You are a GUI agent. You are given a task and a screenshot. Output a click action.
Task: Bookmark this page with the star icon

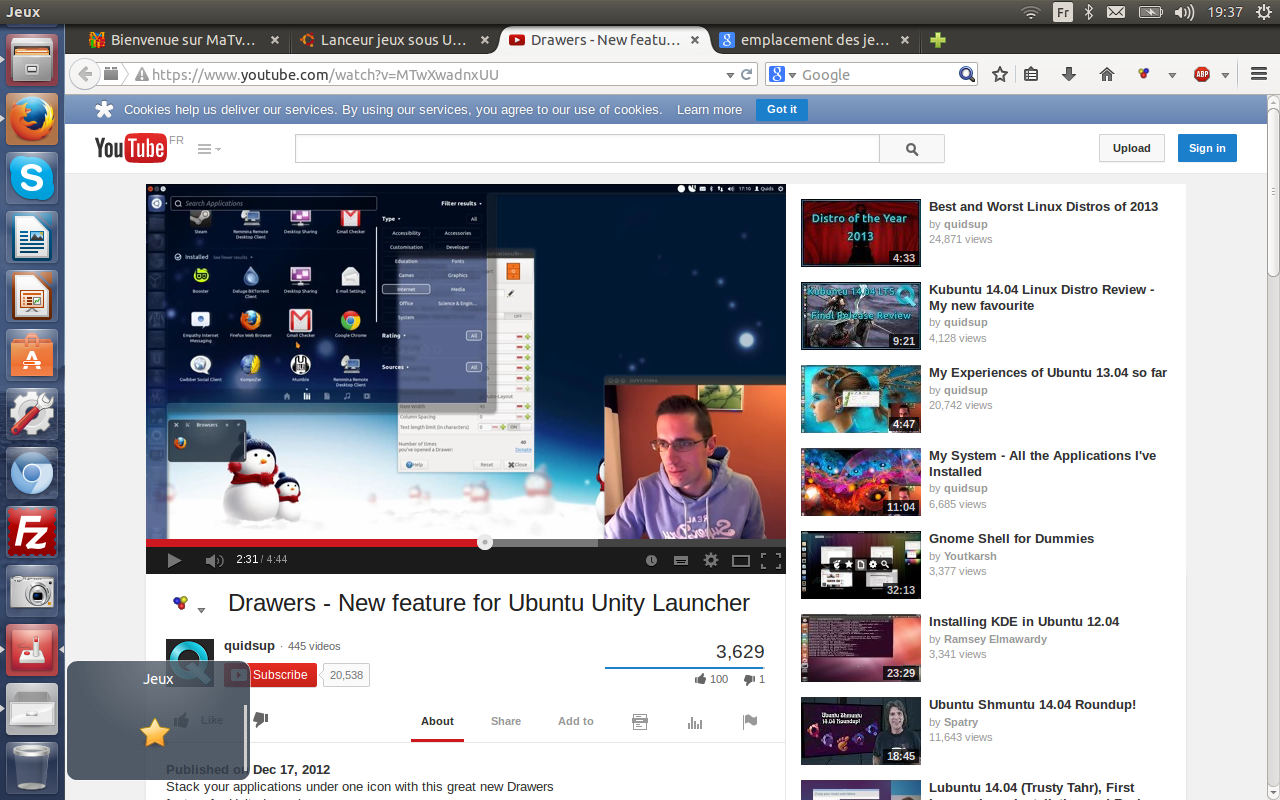(x=999, y=74)
